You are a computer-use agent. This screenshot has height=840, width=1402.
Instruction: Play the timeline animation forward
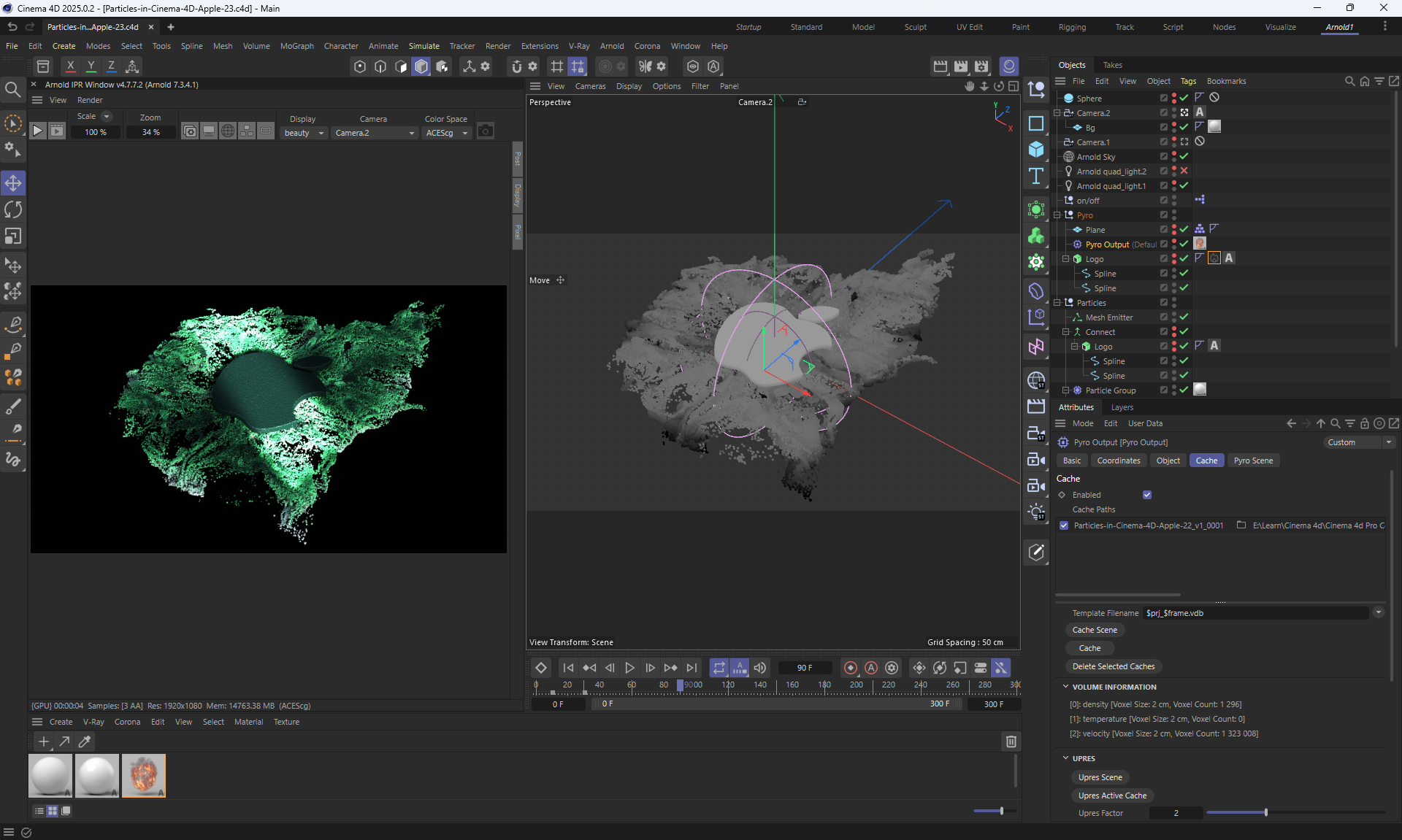tap(629, 668)
